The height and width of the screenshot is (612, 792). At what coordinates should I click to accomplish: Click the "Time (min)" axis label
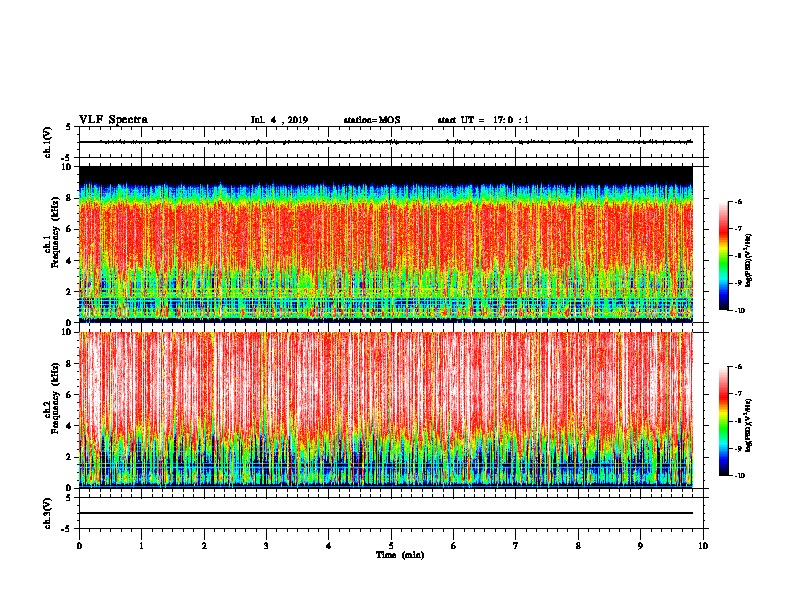point(400,555)
